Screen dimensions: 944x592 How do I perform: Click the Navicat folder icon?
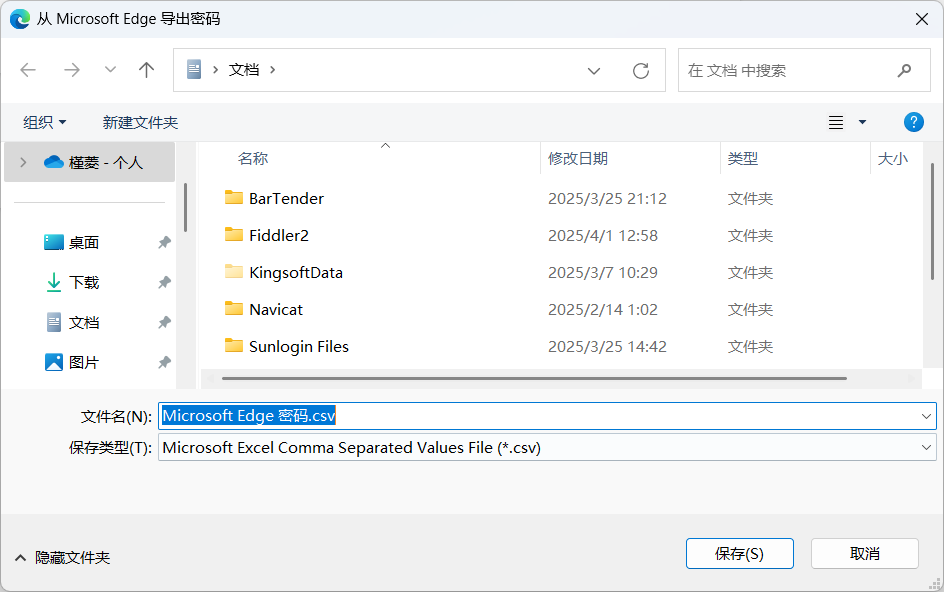pos(234,308)
